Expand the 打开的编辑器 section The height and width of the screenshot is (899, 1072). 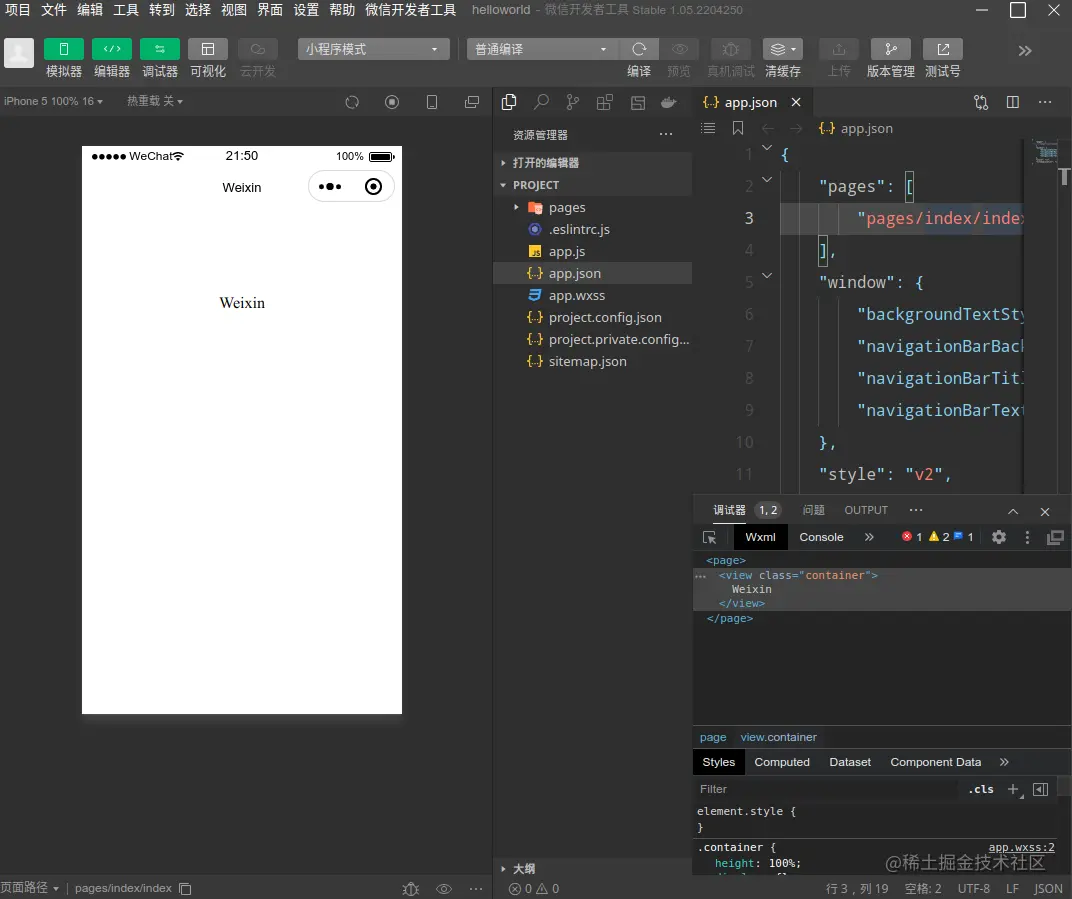coord(592,163)
